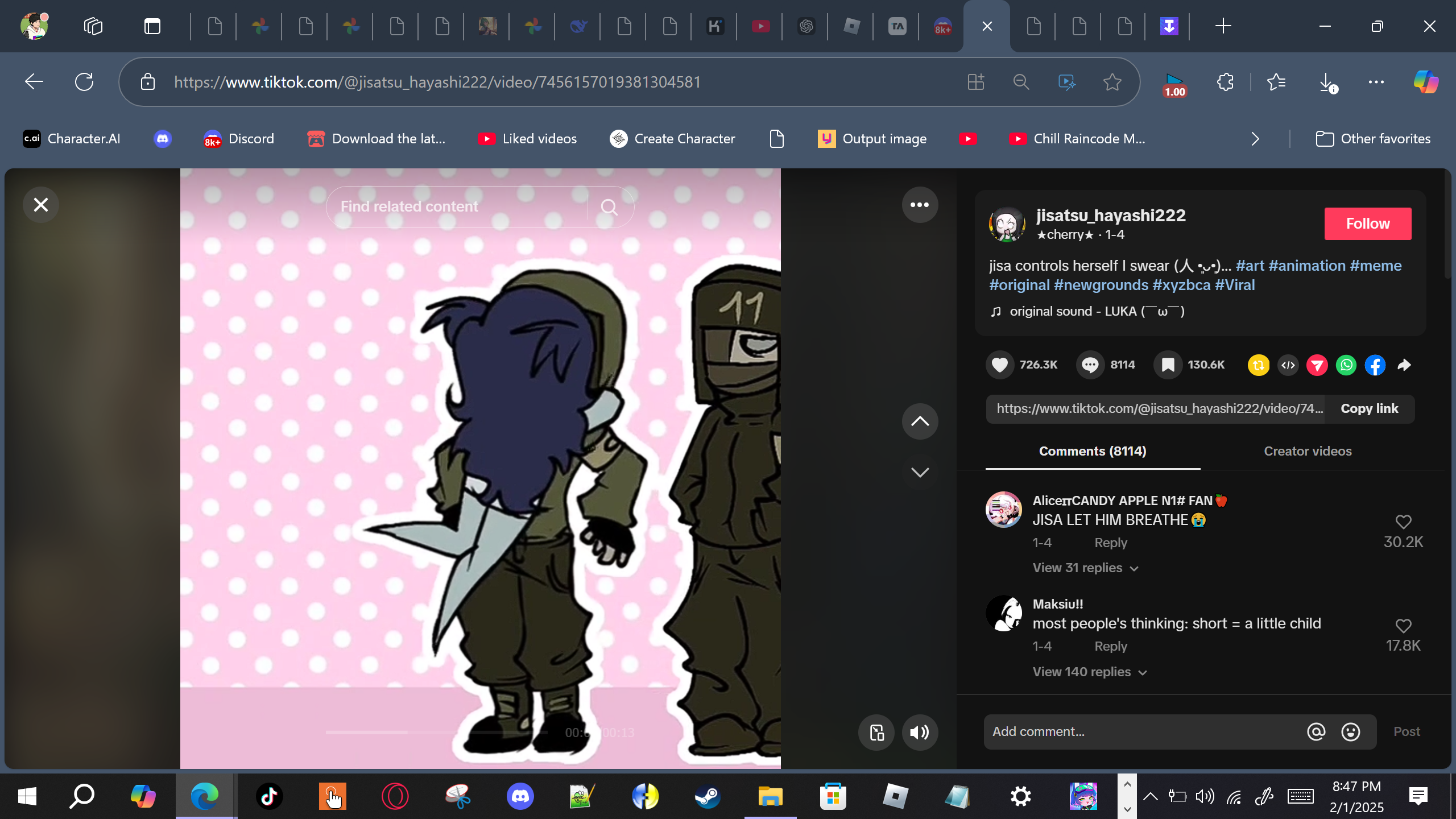This screenshot has width=1456, height=819.
Task: Click the Copy link button
Action: pos(1369,408)
